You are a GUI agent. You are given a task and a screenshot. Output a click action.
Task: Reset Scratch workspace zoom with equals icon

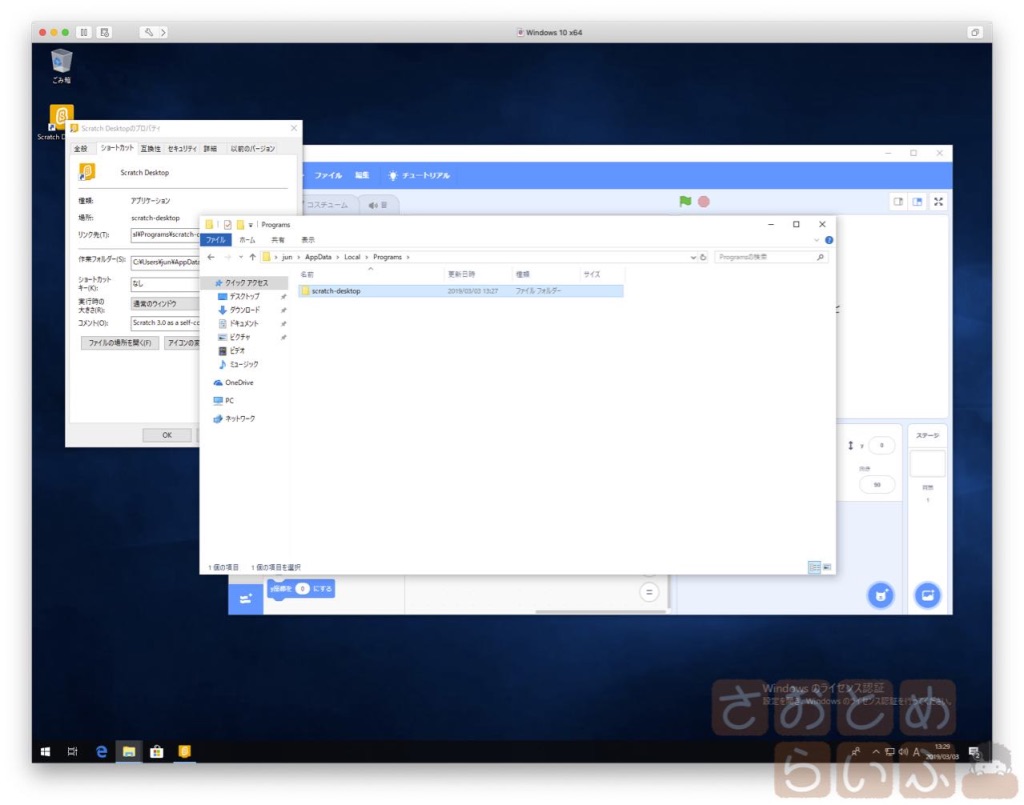pyautogui.click(x=648, y=592)
